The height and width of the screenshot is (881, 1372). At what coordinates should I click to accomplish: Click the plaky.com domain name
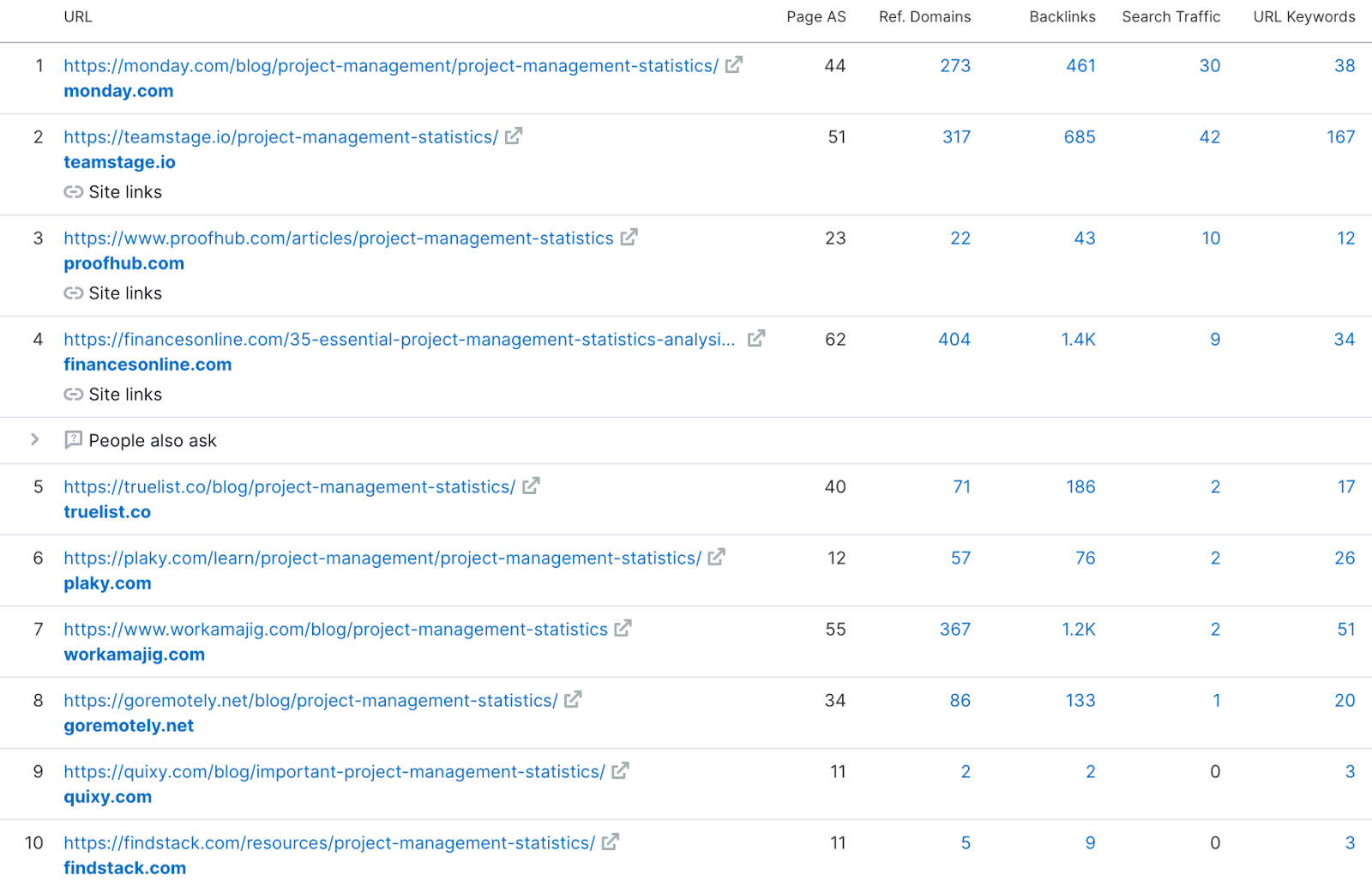click(x=107, y=583)
